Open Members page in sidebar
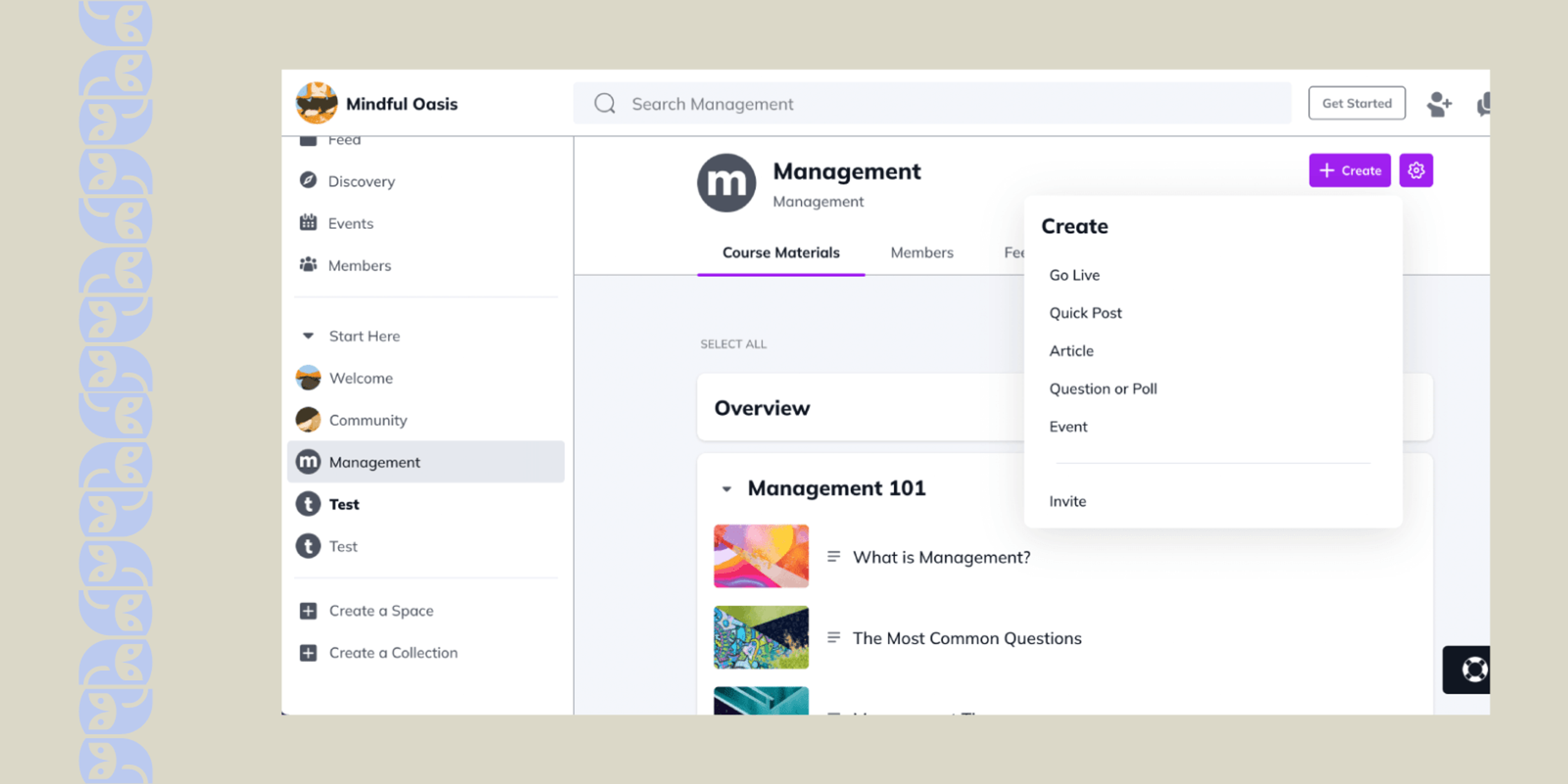Viewport: 1568px width, 784px height. tap(359, 265)
